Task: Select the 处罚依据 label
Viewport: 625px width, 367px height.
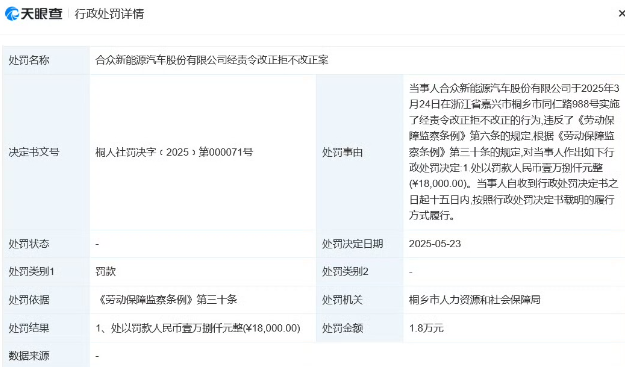Action: point(29,299)
